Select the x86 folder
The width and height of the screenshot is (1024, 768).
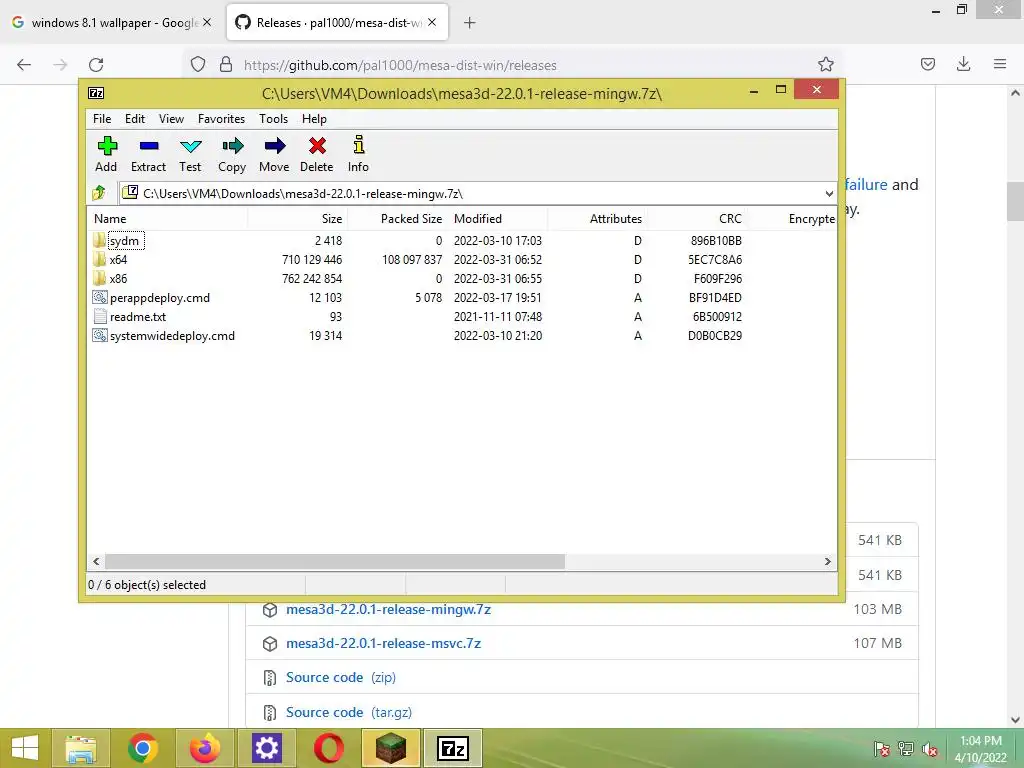click(118, 279)
